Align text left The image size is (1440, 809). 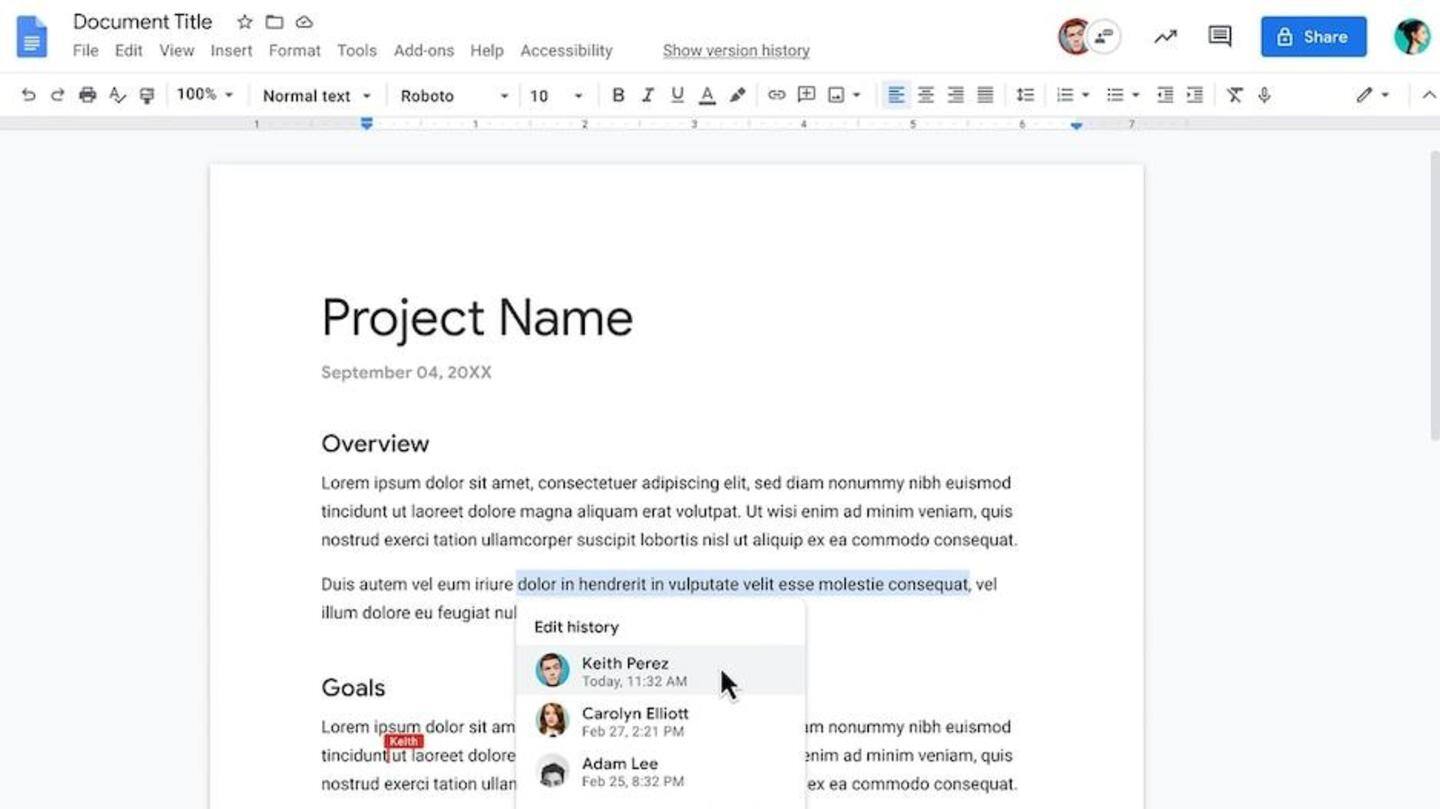click(x=896, y=95)
